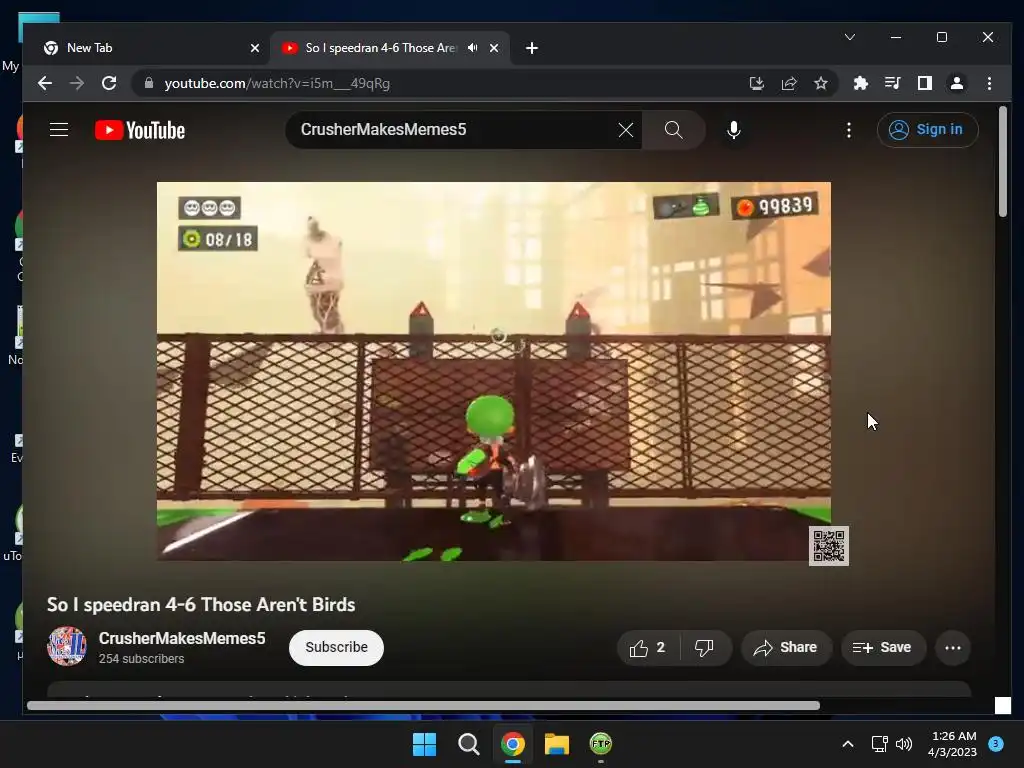Like this video
Screen dimensions: 1024x768
pyautogui.click(x=648, y=647)
